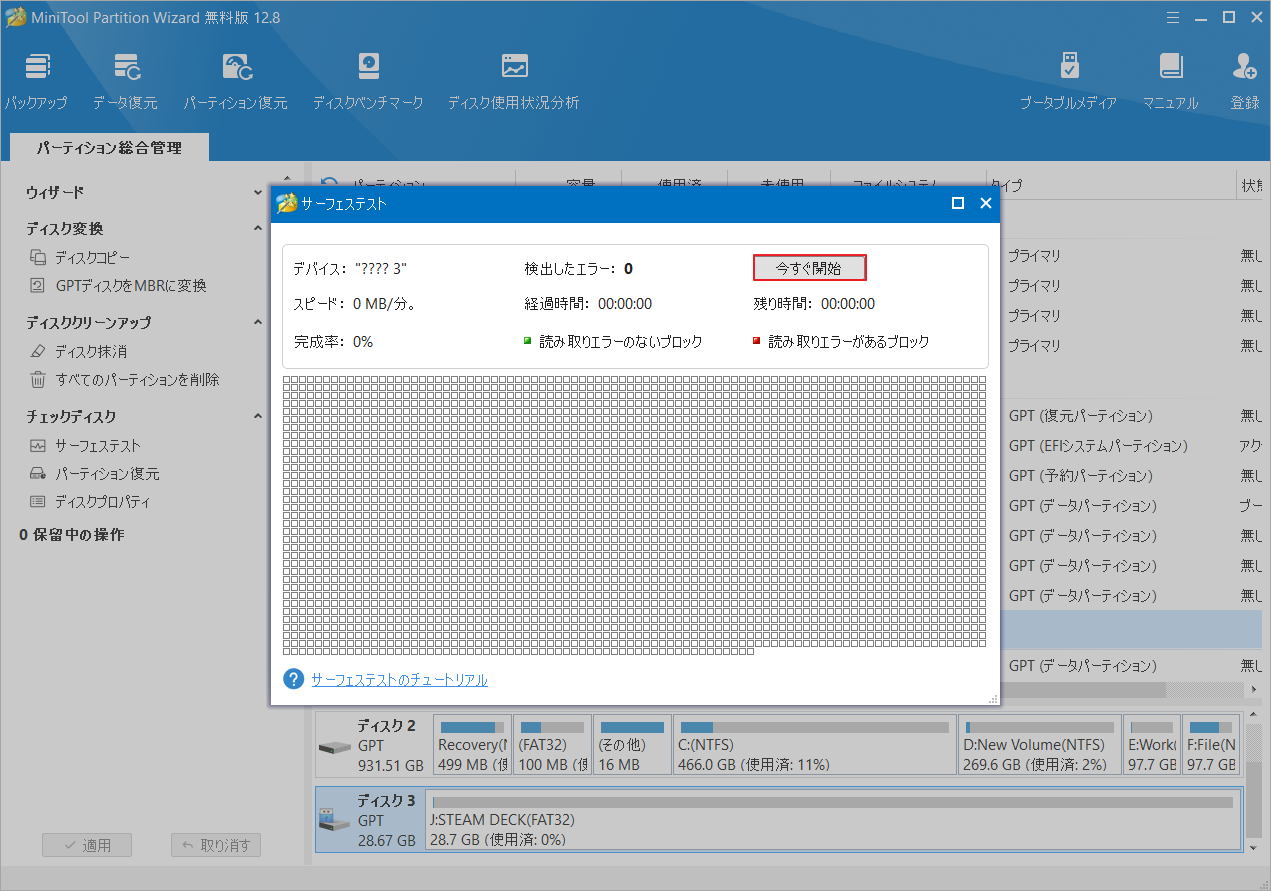The height and width of the screenshot is (891, 1271).
Task: Collapse the ディスククリーンアップ section
Action: (258, 322)
